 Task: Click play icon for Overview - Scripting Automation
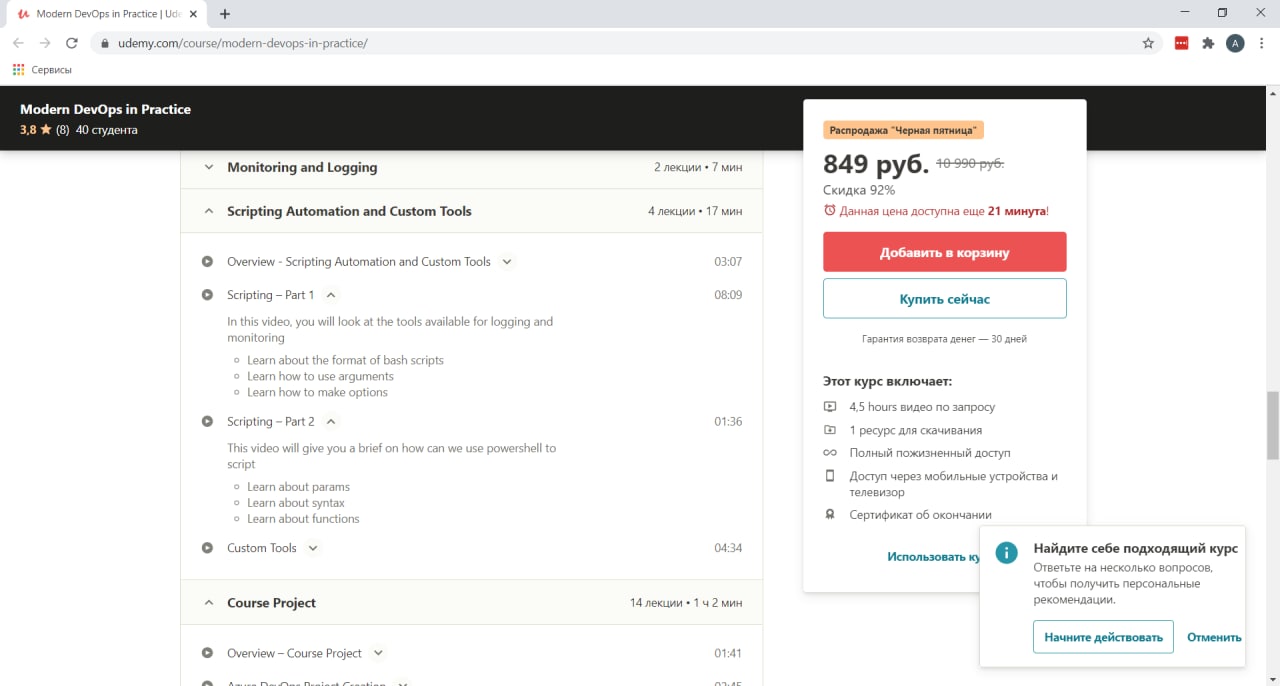(207, 262)
